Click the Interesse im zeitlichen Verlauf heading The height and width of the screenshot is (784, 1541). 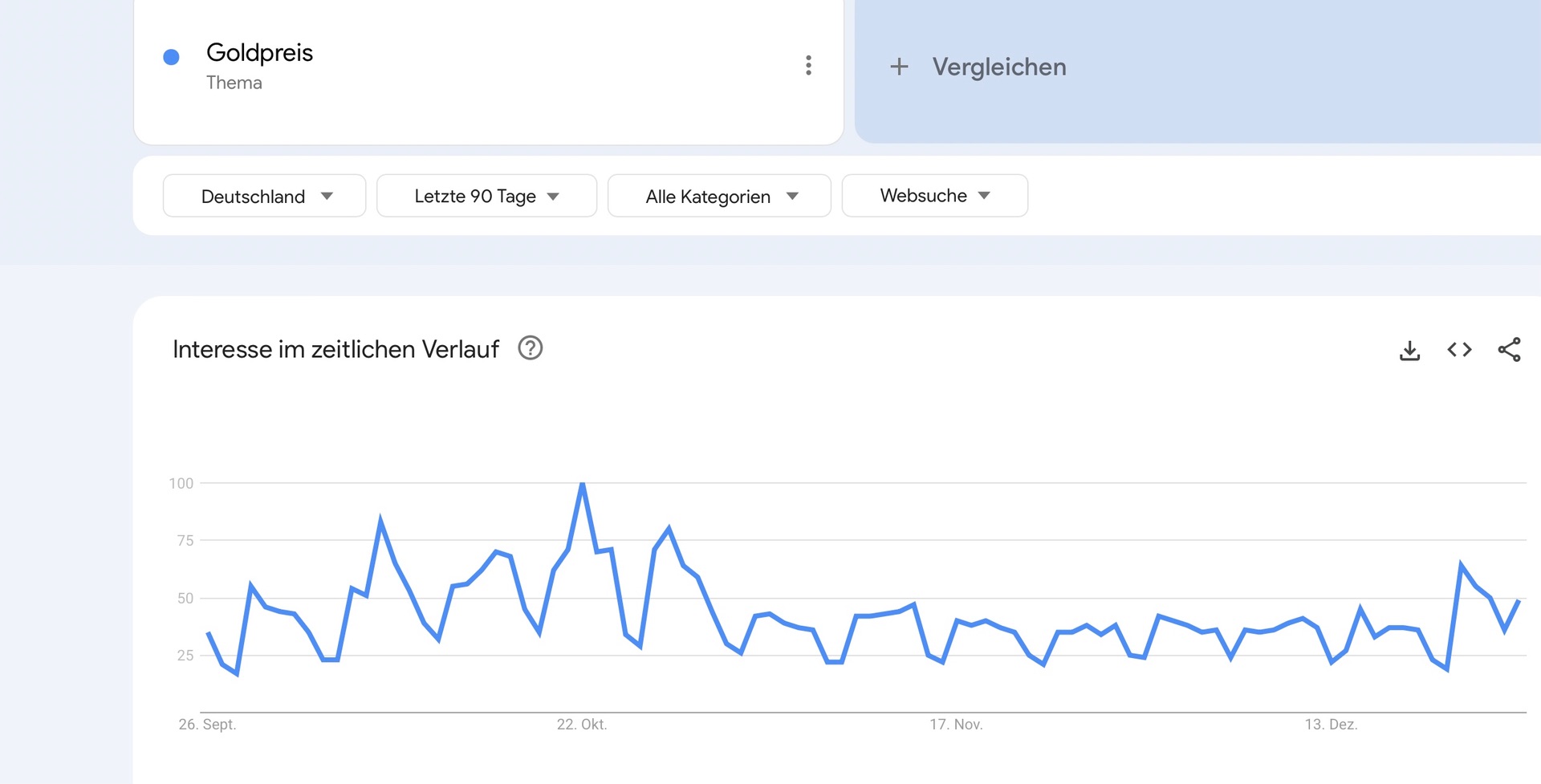335,349
